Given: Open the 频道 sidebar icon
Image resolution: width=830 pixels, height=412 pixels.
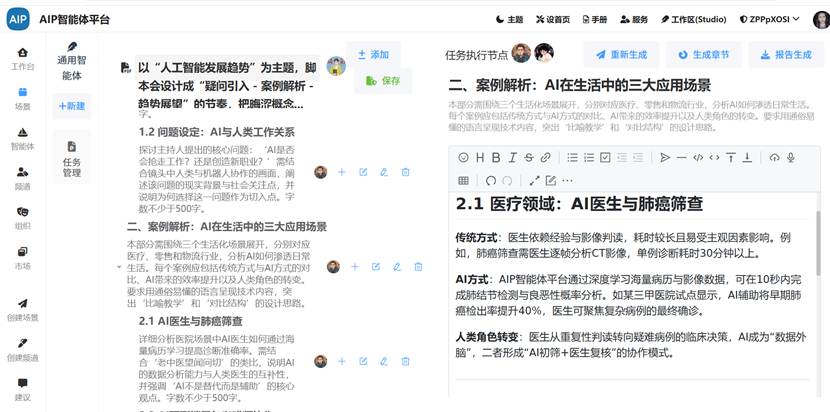Looking at the screenshot, I should 22,178.
